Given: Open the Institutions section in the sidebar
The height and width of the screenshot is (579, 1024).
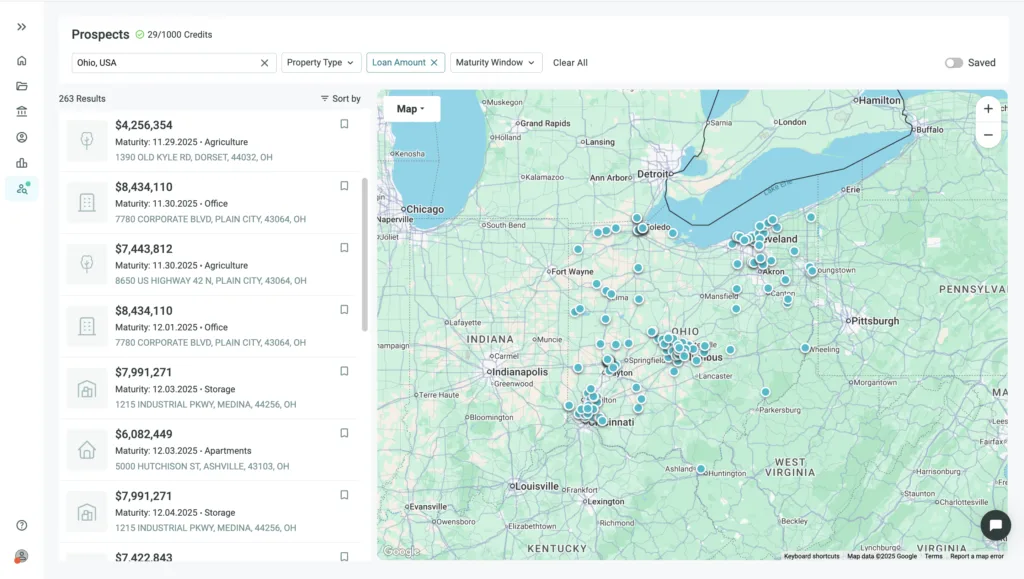Looking at the screenshot, I should point(21,111).
